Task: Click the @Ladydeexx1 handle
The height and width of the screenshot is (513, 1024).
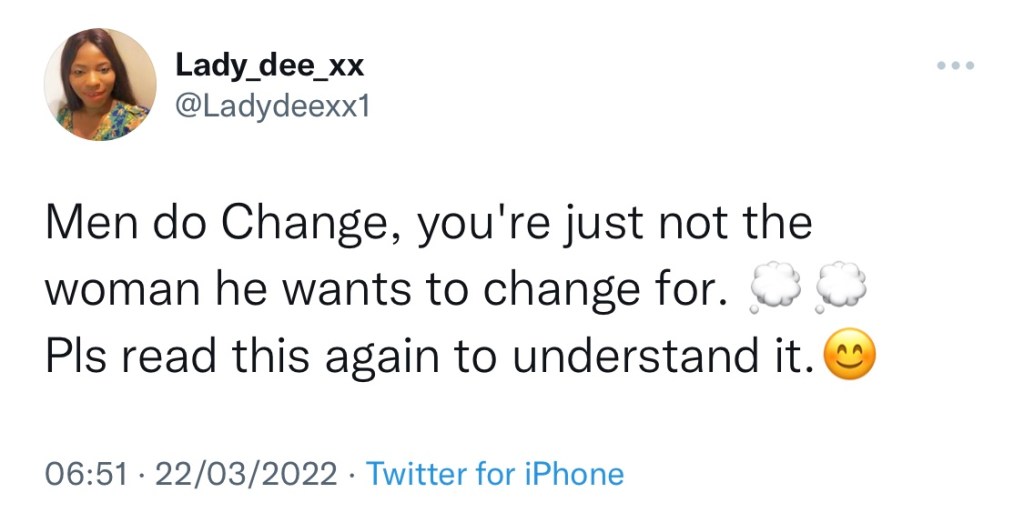Action: click(x=272, y=105)
